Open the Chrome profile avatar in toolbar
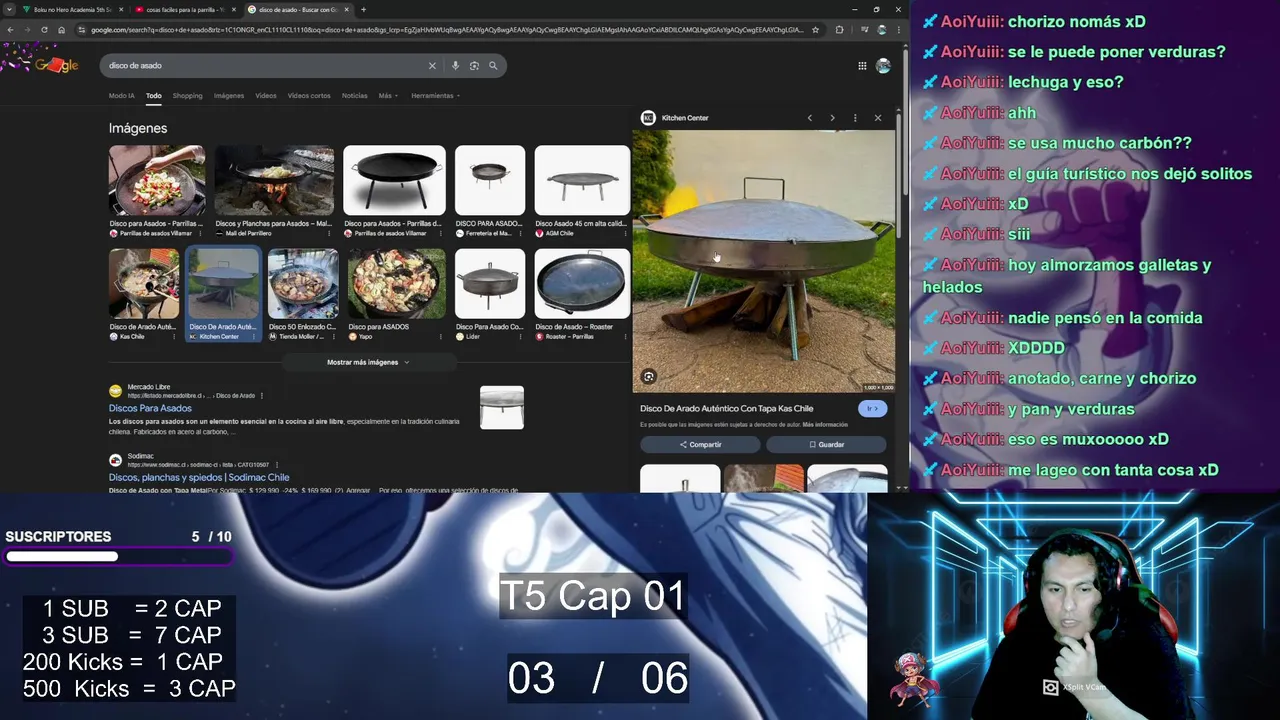This screenshot has height=720, width=1280. pyautogui.click(x=881, y=30)
